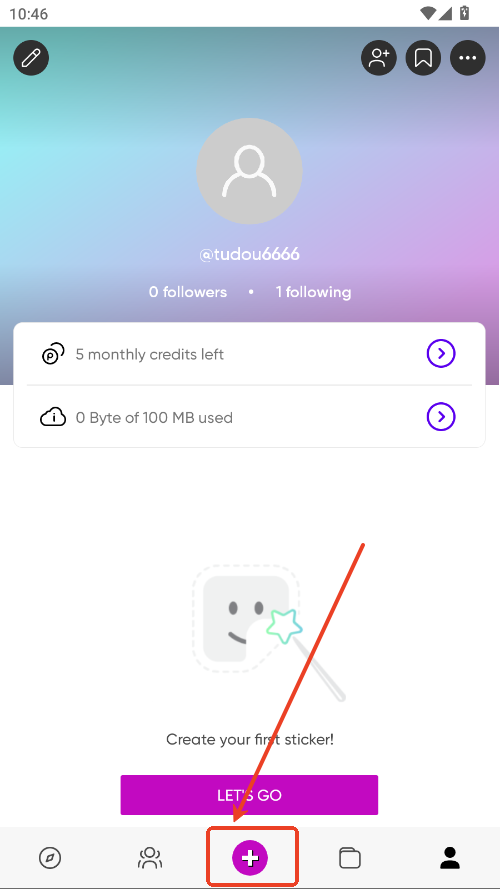Click the LET'S GO button
500x889 pixels.
click(249, 795)
